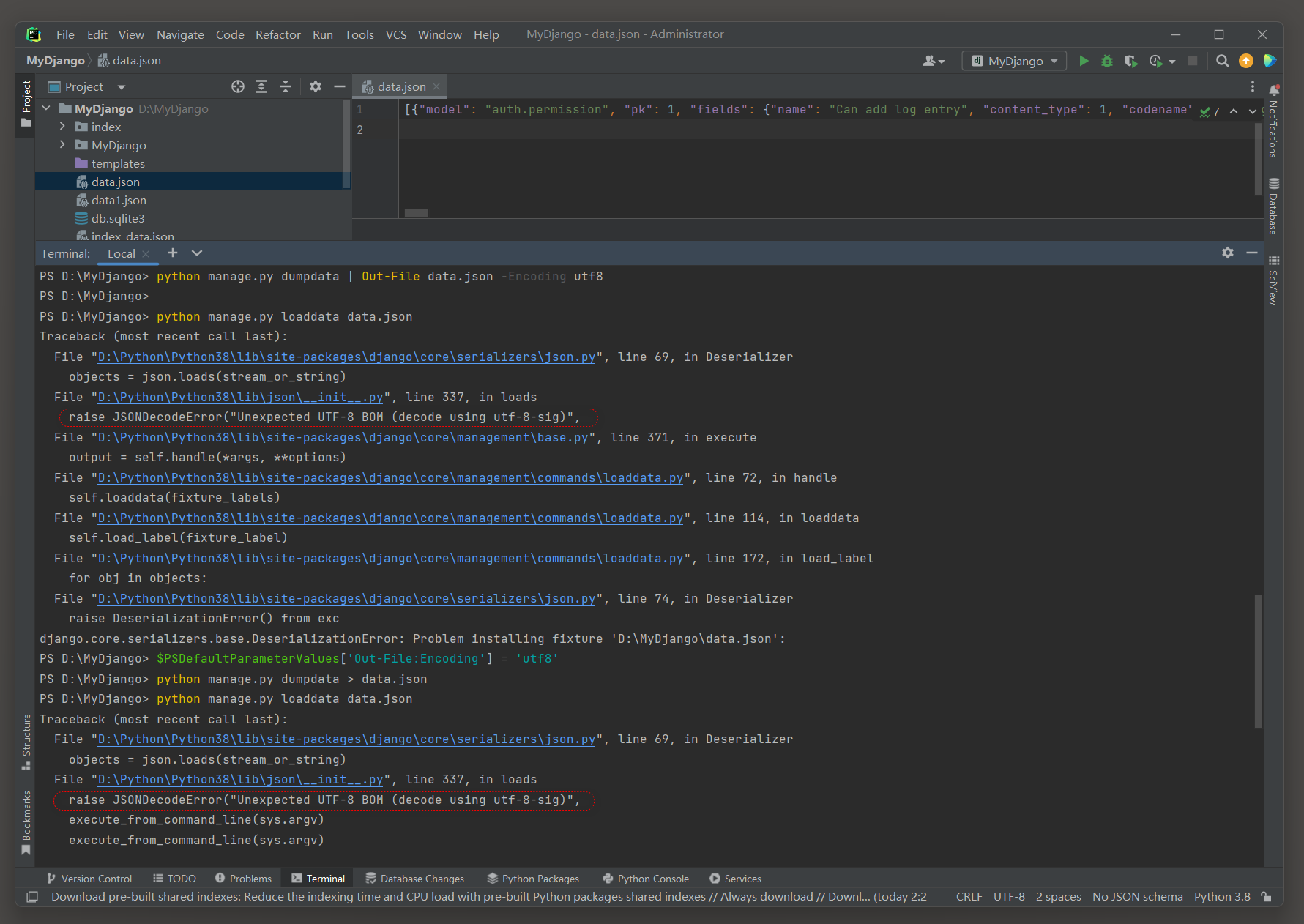Collapse the MyDjango root project node

tap(46, 108)
